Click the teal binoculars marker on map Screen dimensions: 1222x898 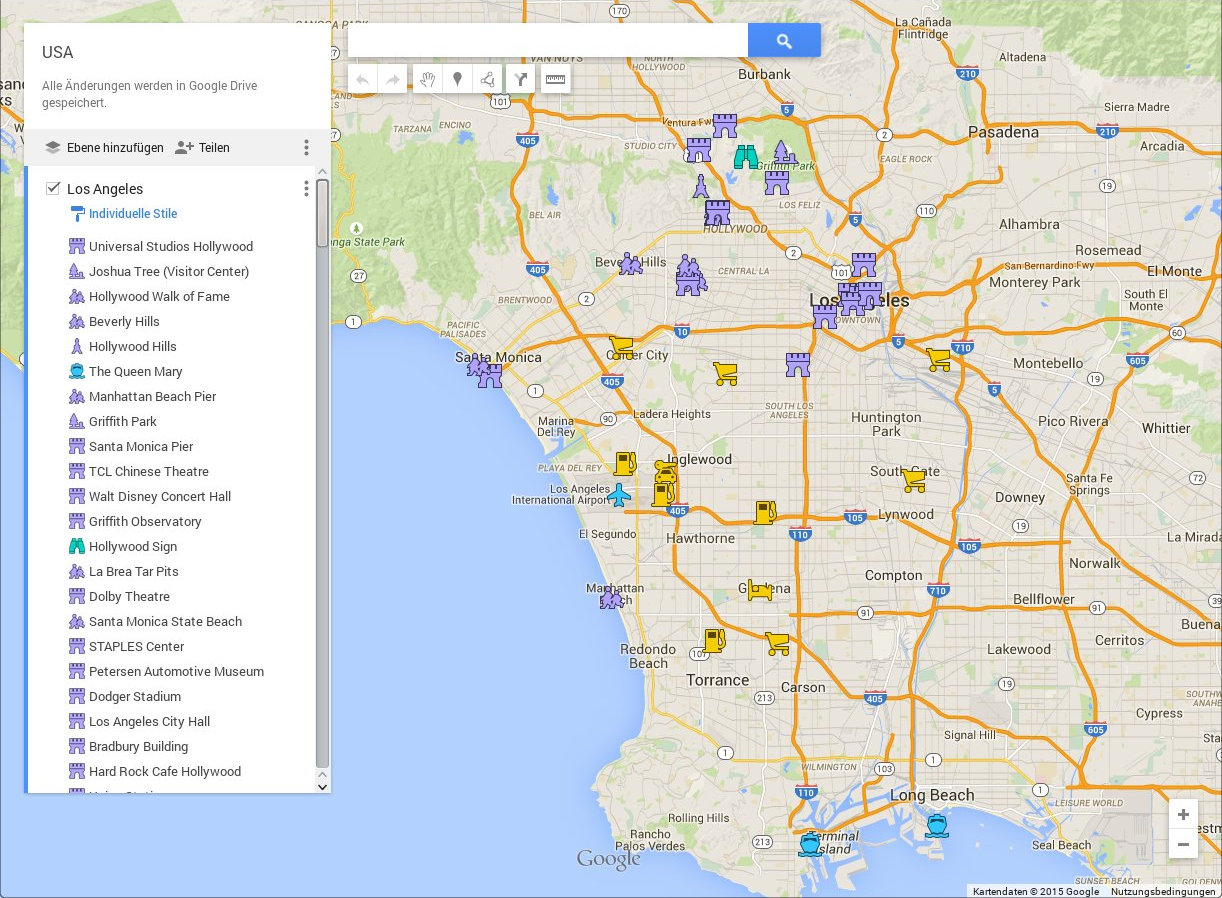[746, 157]
